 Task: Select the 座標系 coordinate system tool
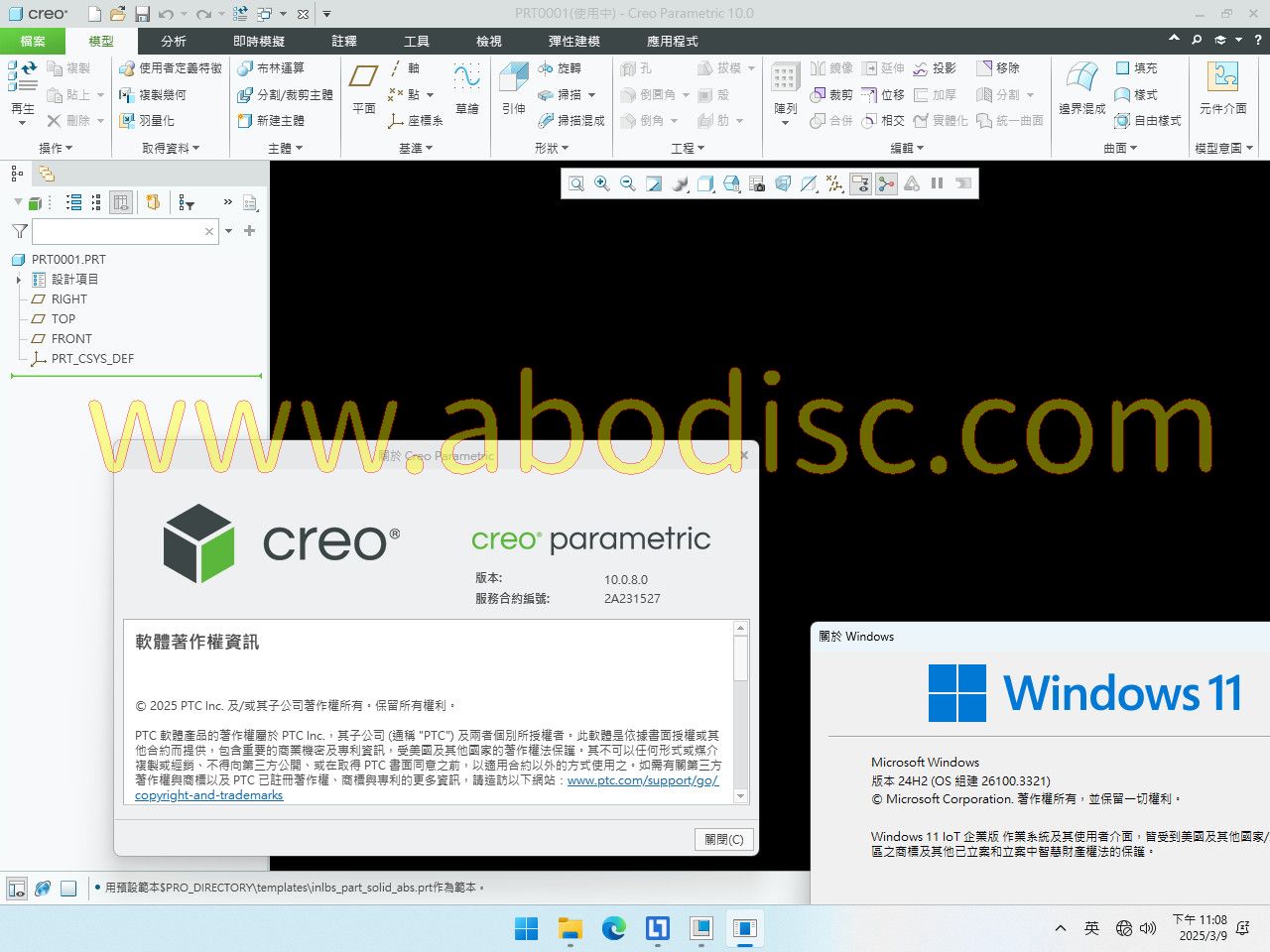pyautogui.click(x=415, y=120)
